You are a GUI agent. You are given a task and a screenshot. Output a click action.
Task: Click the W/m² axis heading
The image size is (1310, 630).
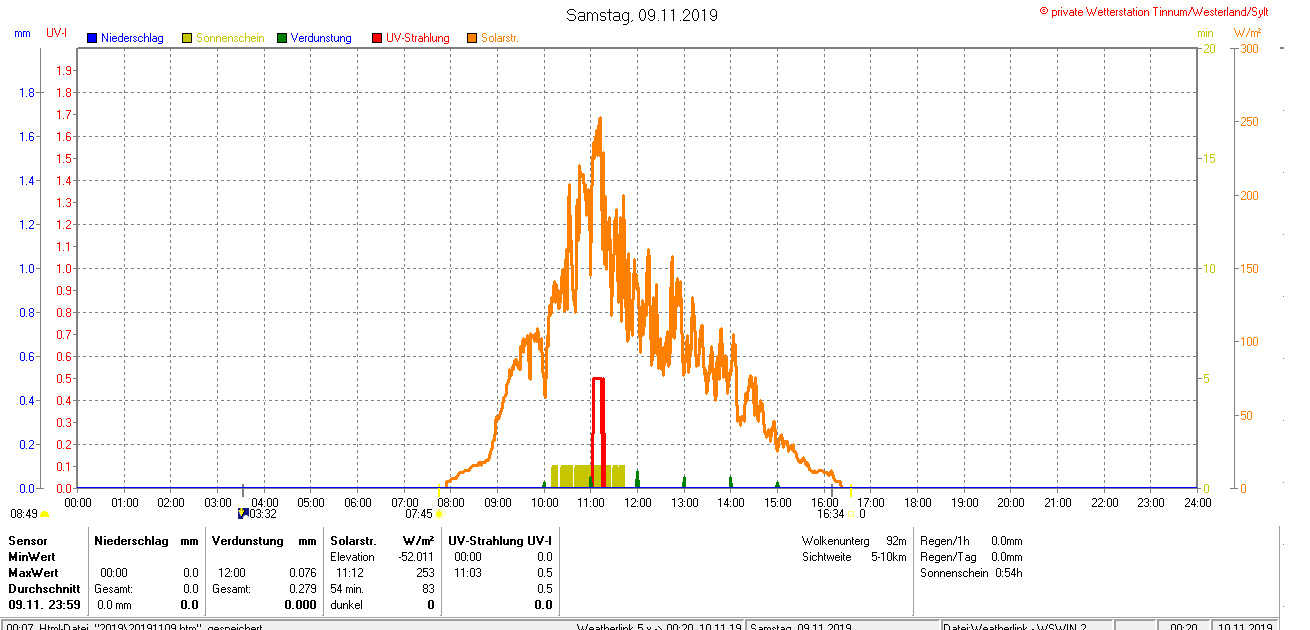[x=1250, y=33]
